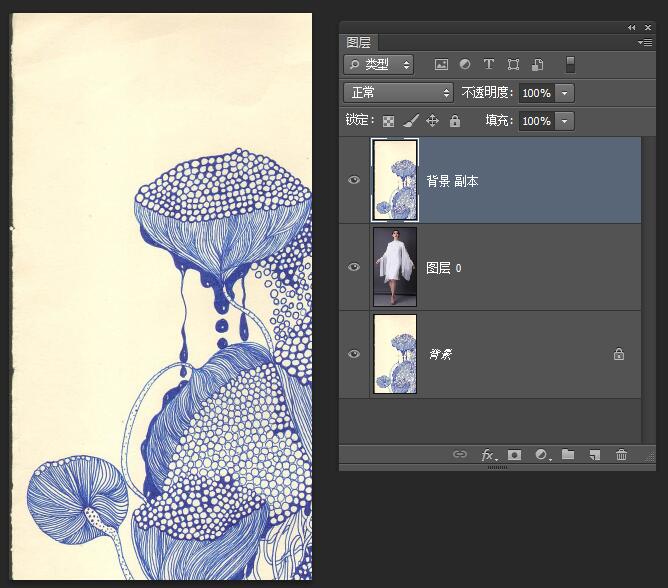The height and width of the screenshot is (588, 668).
Task: Open the layers panel flyout menu
Action: (645, 42)
